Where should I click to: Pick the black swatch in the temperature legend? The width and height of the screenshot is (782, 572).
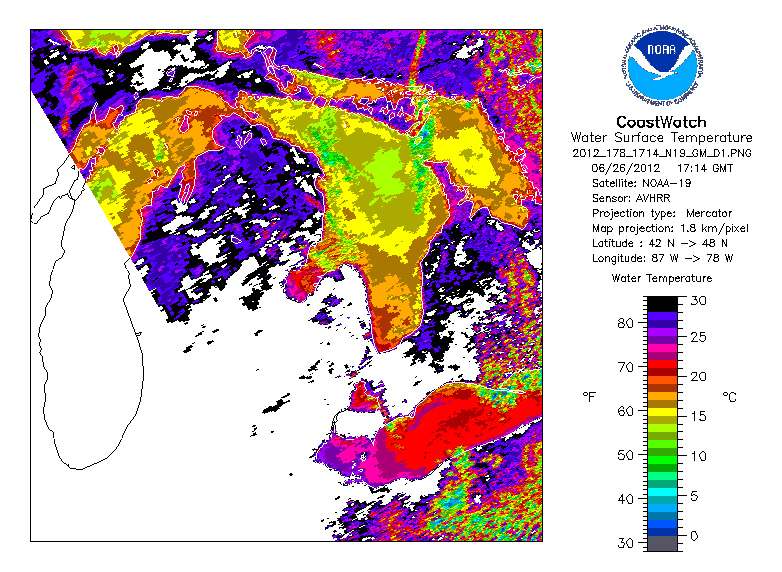[x=662, y=304]
